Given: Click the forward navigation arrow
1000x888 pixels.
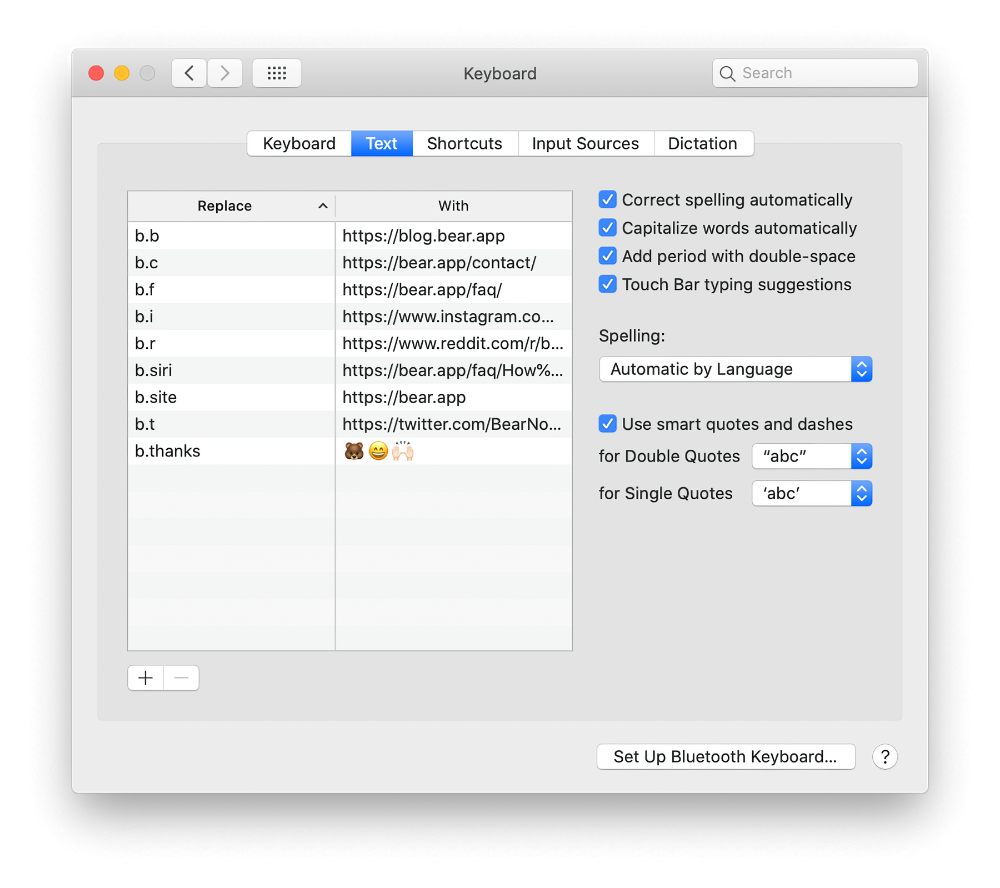Looking at the screenshot, I should 225,73.
